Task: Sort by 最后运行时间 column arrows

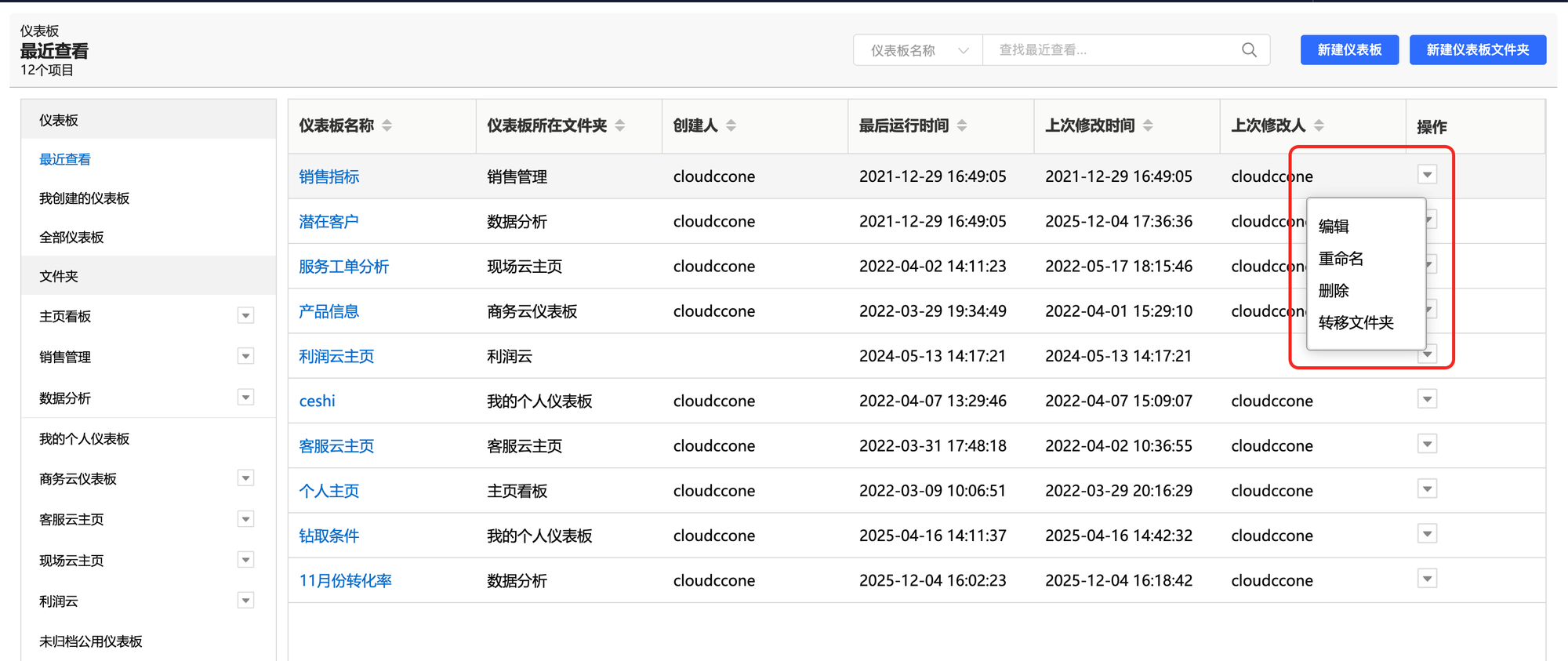Action: pyautogui.click(x=962, y=125)
